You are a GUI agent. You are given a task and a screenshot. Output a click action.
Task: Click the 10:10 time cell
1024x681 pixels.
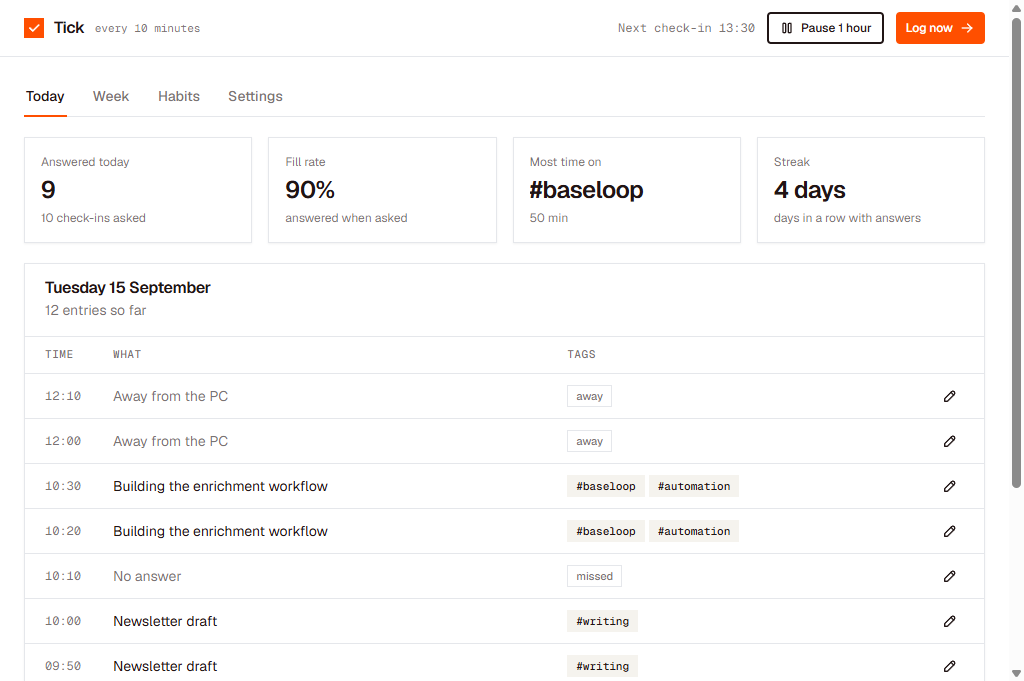pyautogui.click(x=63, y=577)
